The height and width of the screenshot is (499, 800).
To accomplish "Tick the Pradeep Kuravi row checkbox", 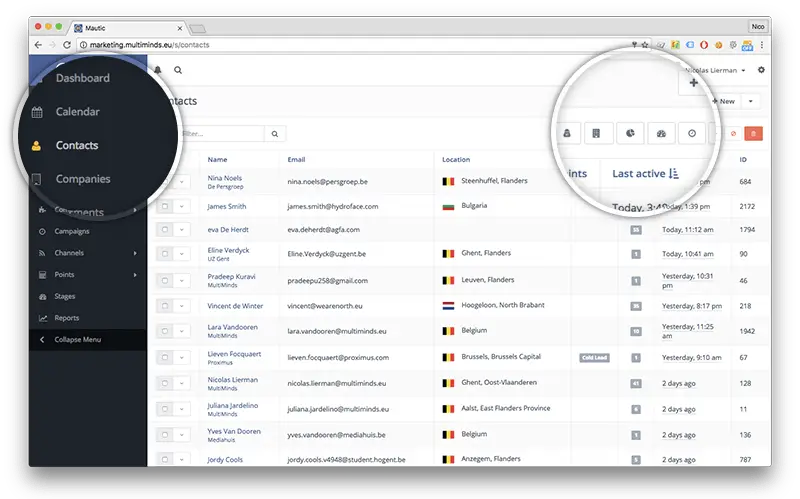I will (x=165, y=280).
